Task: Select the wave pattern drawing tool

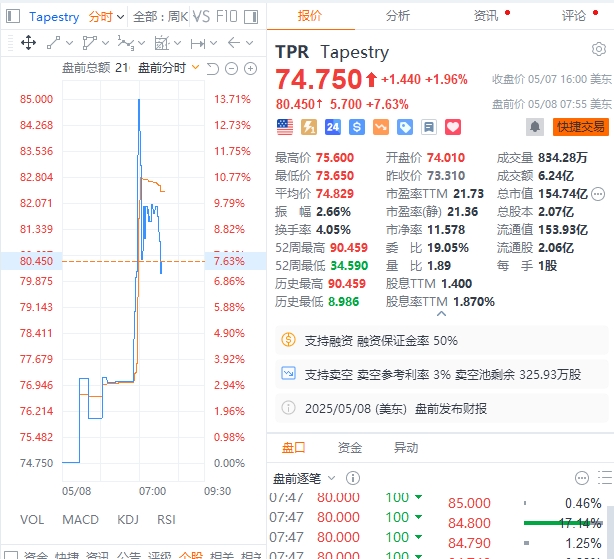Action: click(x=126, y=43)
